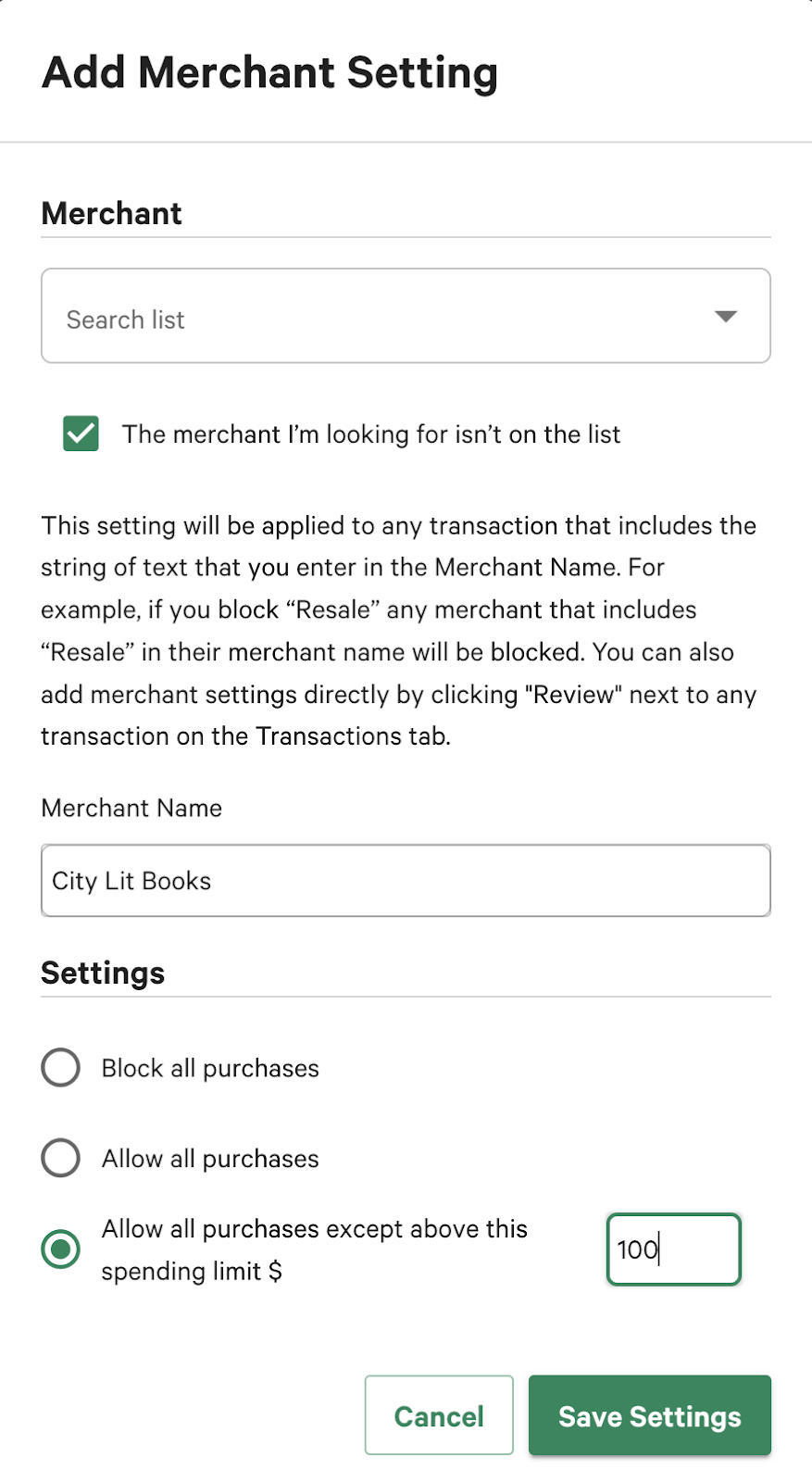Click the 'Search list' placeholder text

(126, 320)
